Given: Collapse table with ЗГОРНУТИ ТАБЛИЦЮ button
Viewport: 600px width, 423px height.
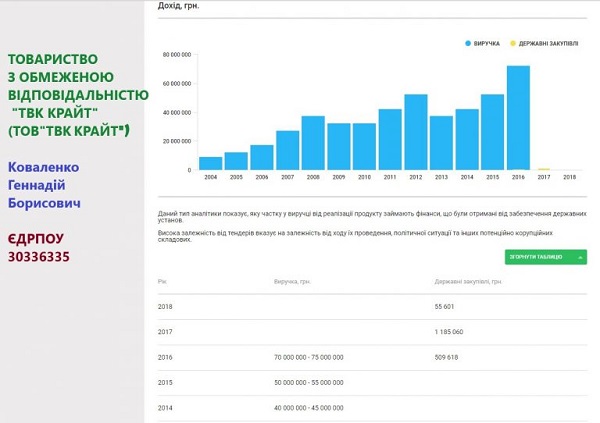Looking at the screenshot, I should (546, 257).
